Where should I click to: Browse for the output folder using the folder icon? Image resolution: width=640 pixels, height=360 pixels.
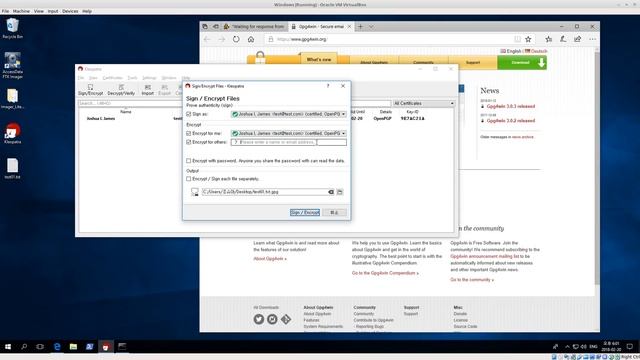coord(340,192)
